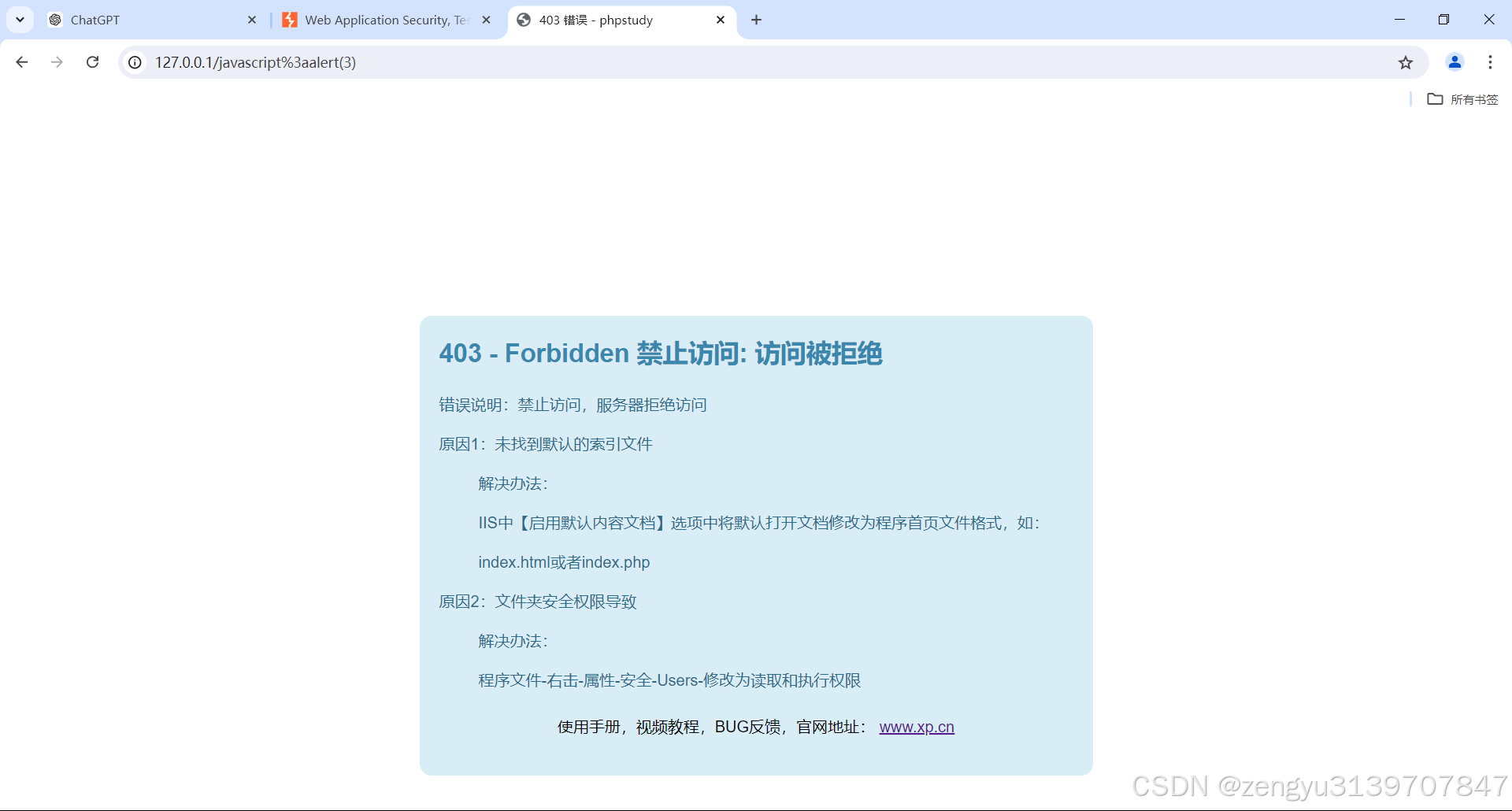Open the 所有书签 bookmarks folder
The height and width of the screenshot is (811, 1512).
click(x=1463, y=99)
